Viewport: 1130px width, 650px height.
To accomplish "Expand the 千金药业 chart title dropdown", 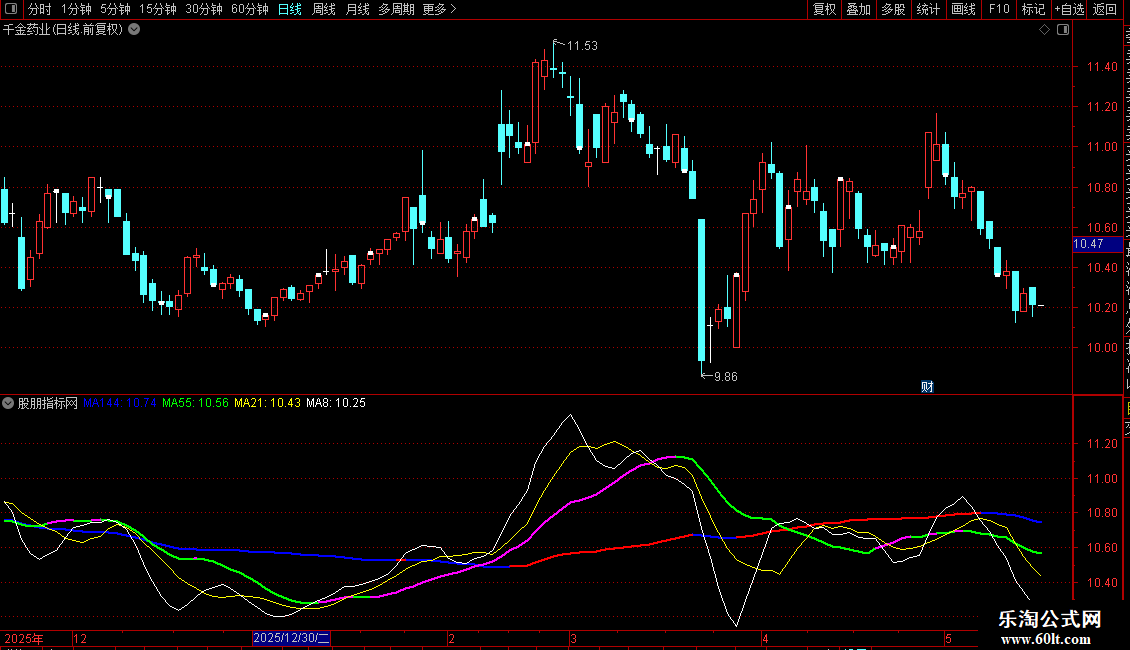I will [x=134, y=30].
